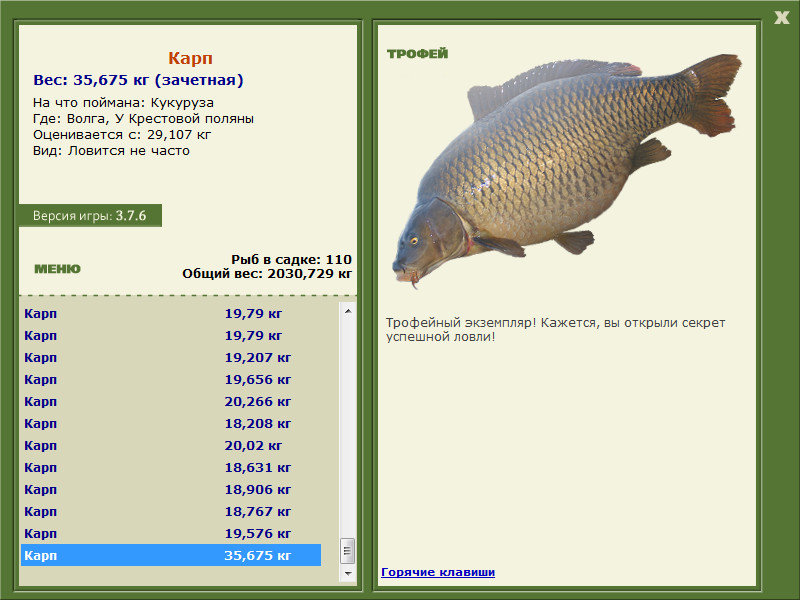Viewport: 800px width, 600px height.
Task: Open the Горячие клавиши link
Action: pos(438,572)
